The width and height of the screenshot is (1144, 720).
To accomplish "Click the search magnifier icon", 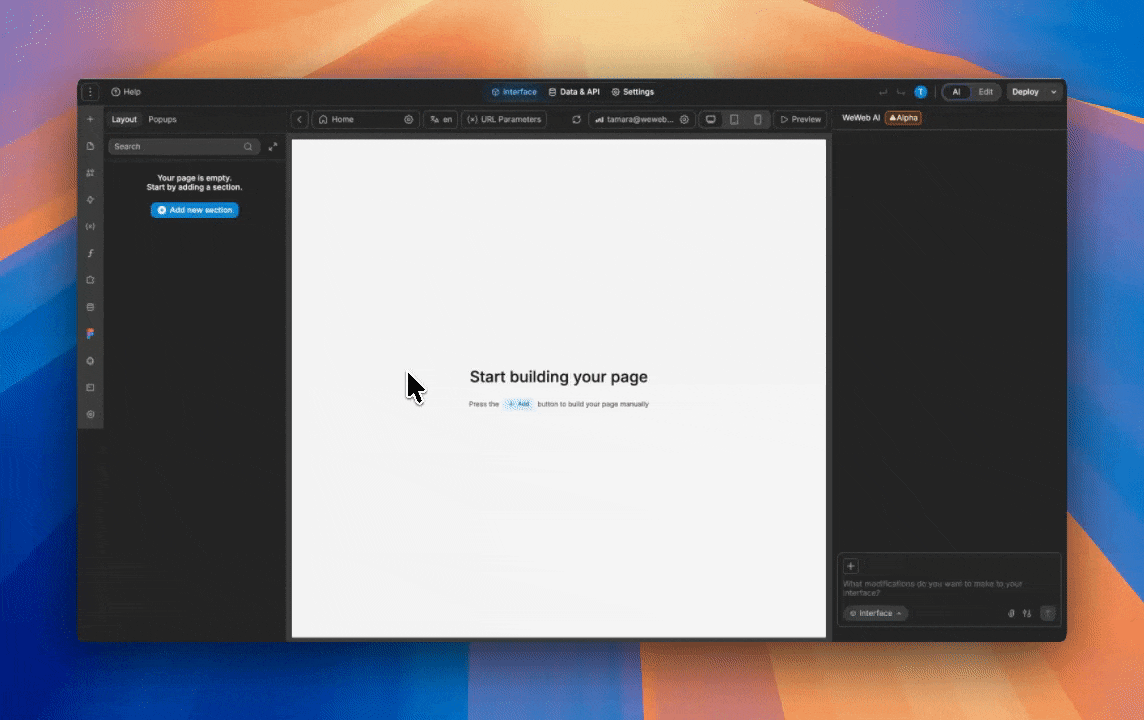I will coord(248,147).
